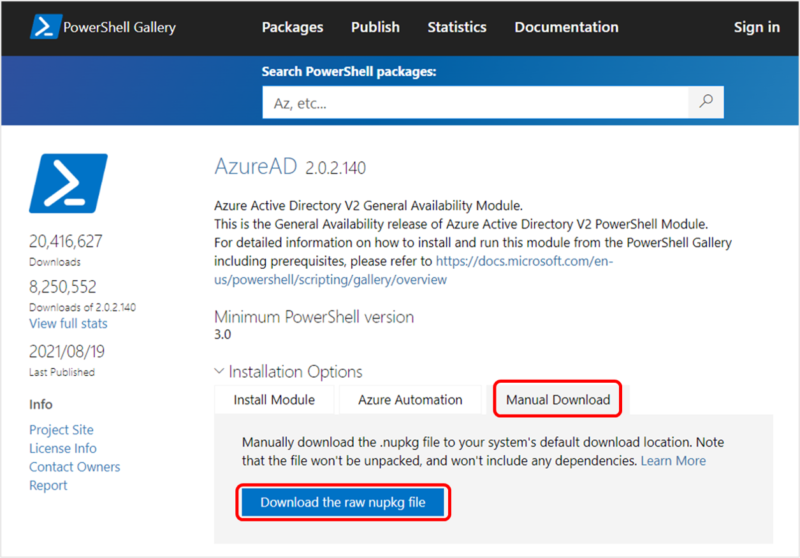This screenshot has width=800, height=558.
Task: Click Contact Owners link
Action: [x=74, y=467]
